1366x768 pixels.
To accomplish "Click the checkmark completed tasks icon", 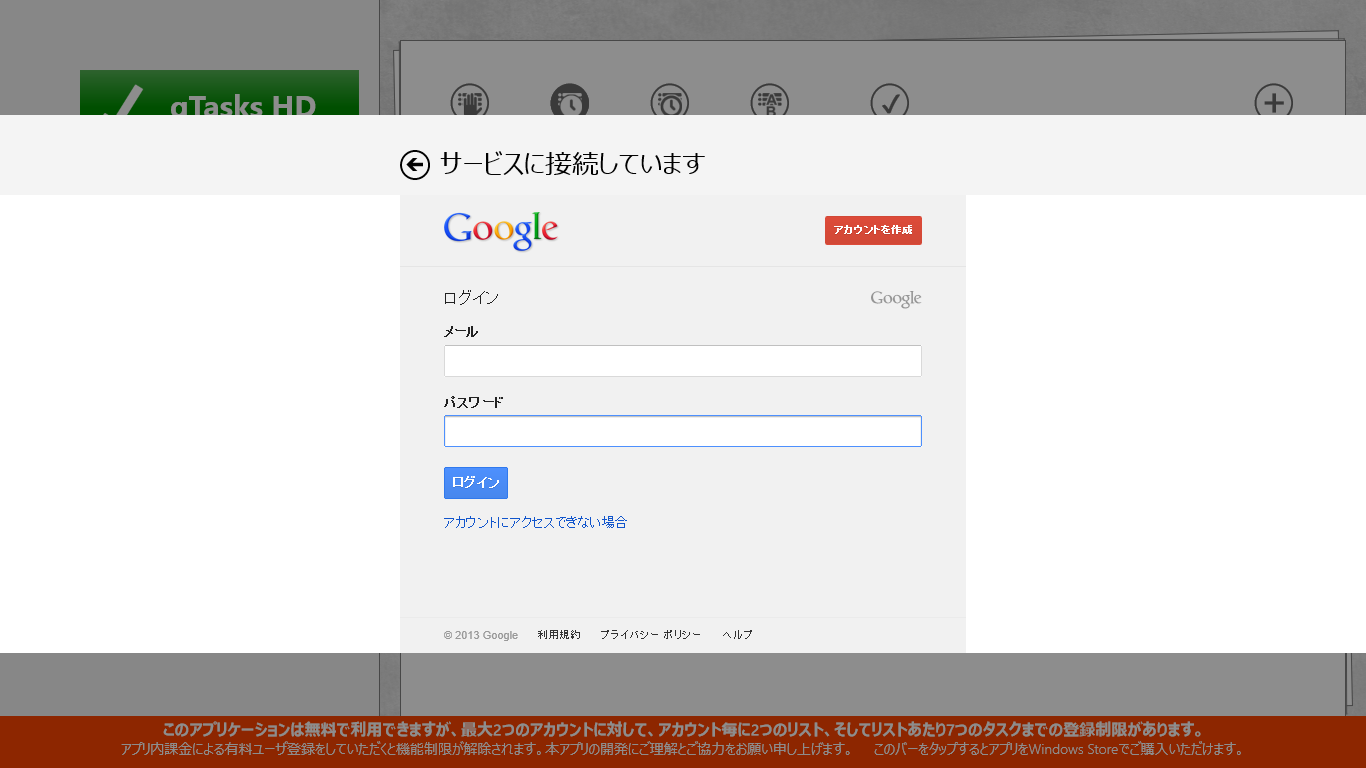I will click(x=889, y=101).
